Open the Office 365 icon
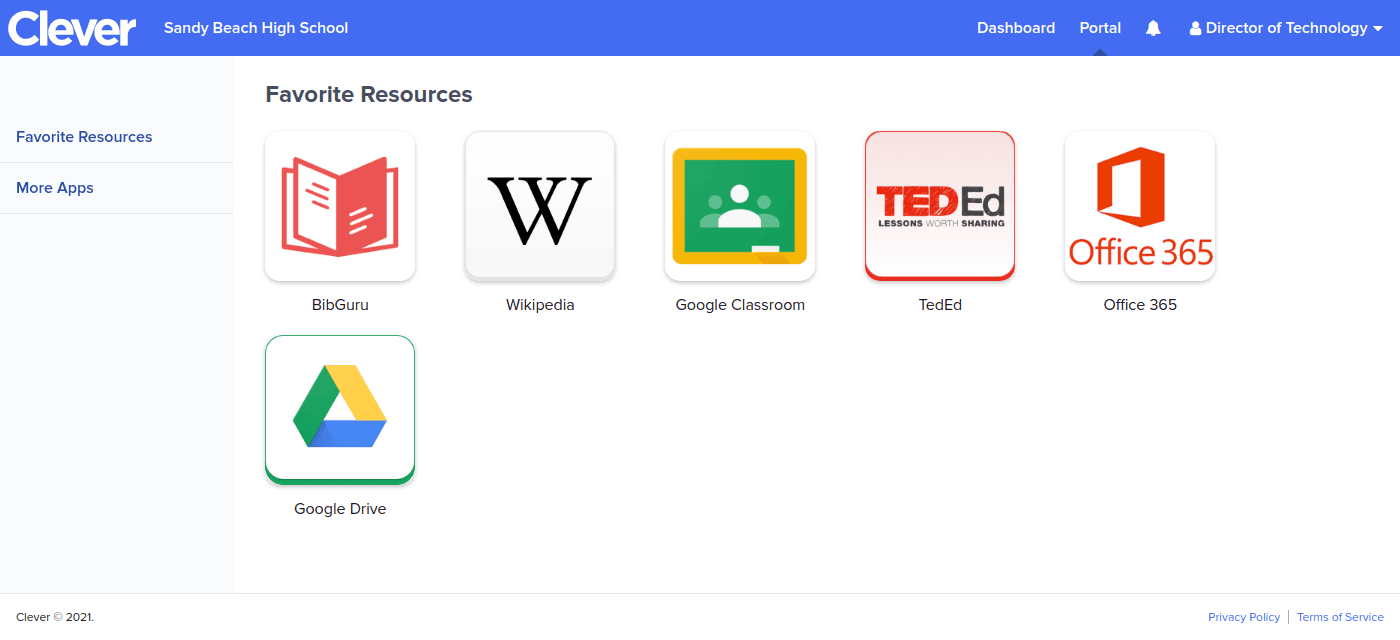The image size is (1400, 640). [x=1140, y=206]
